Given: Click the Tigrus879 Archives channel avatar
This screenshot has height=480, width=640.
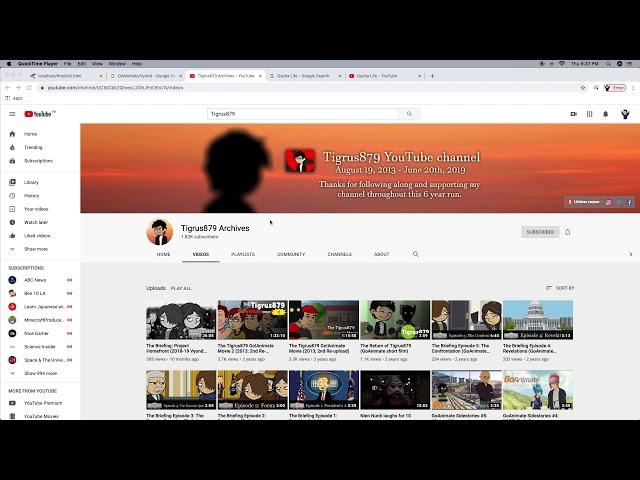Looking at the screenshot, I should pos(160,232).
